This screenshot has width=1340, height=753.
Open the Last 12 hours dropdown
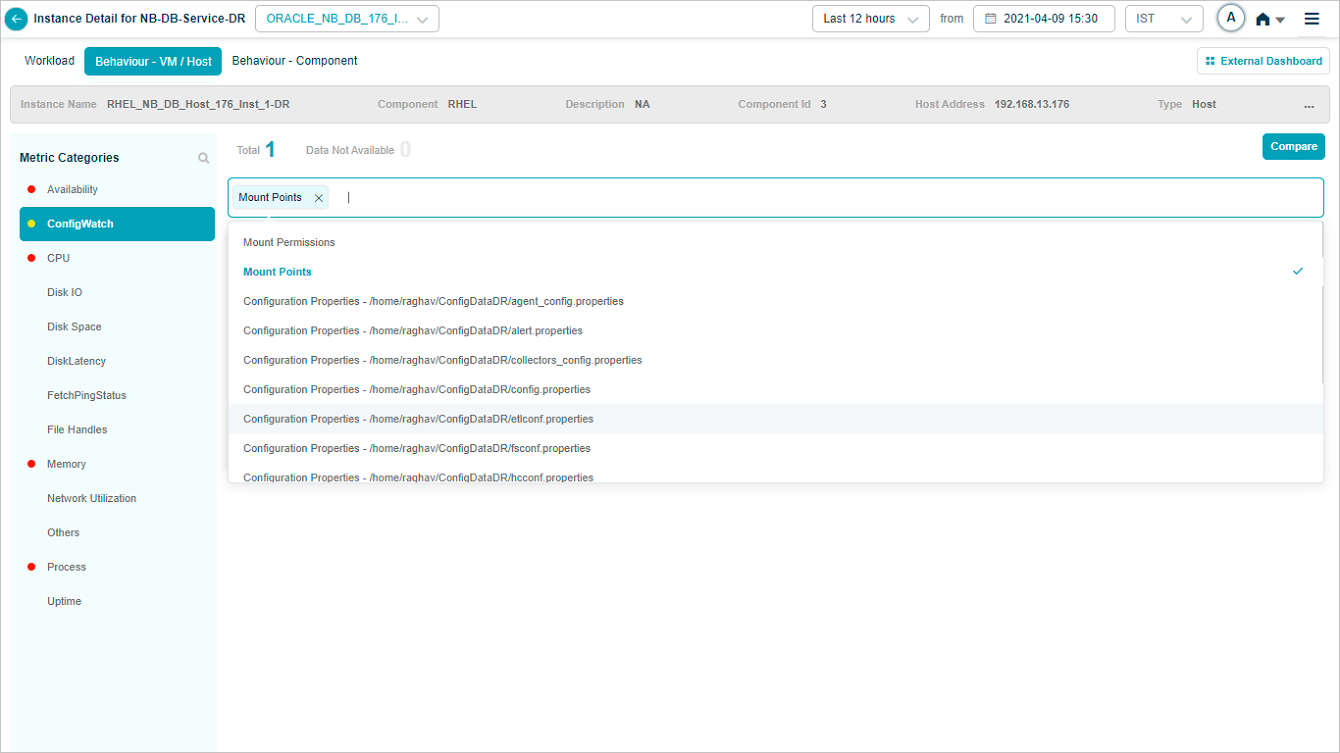click(869, 19)
